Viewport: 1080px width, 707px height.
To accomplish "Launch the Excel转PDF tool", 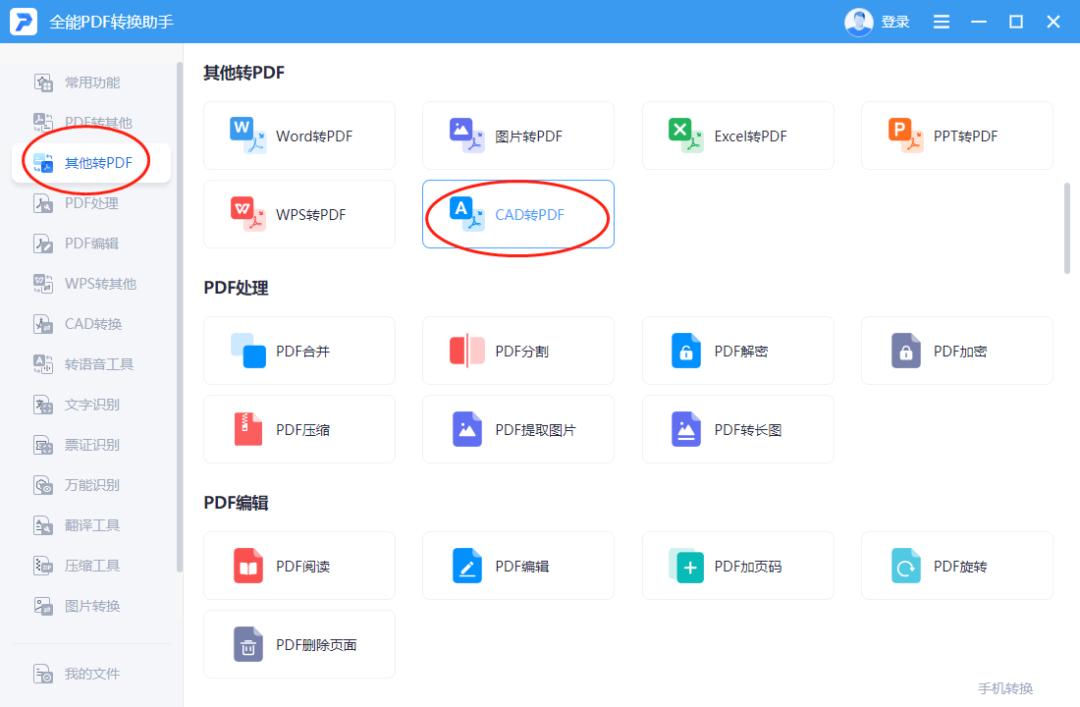I will (x=738, y=136).
